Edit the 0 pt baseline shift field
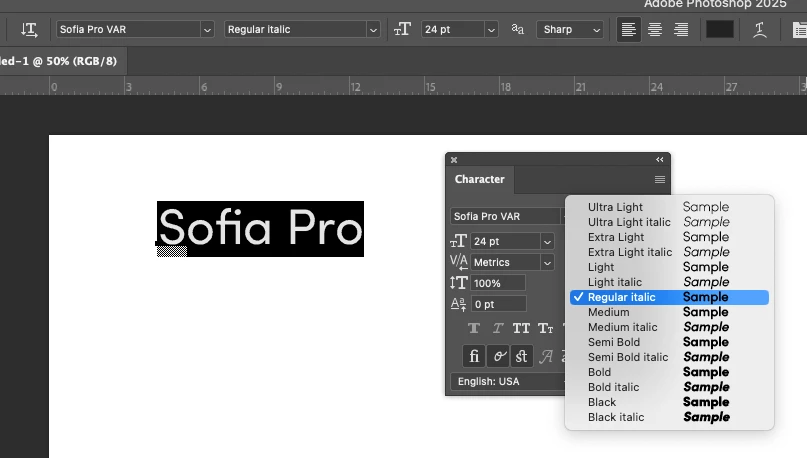This screenshot has width=807, height=458. coord(499,304)
